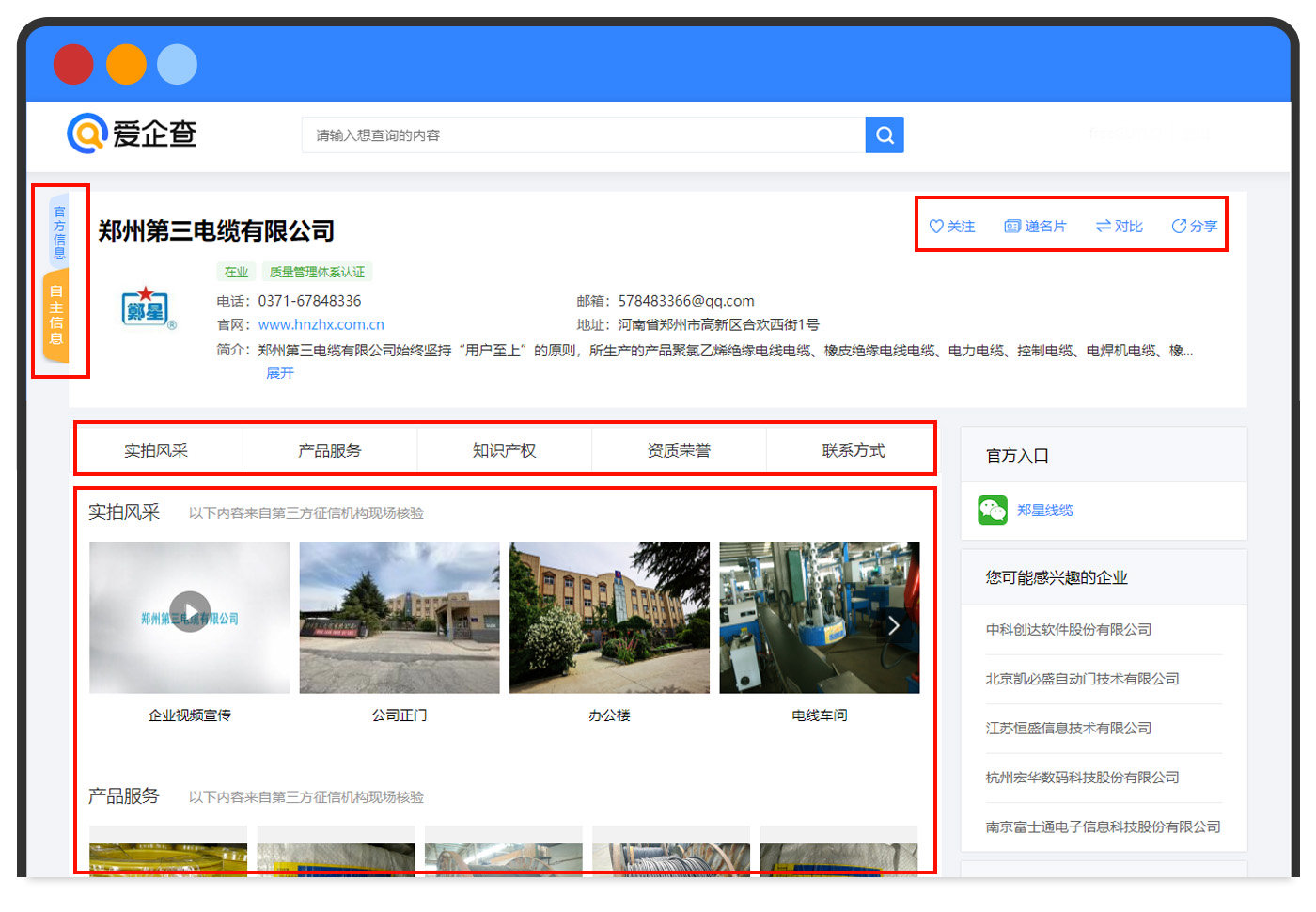Expand the company intro with 展开
Viewport: 1316px width, 912px height.
(280, 373)
